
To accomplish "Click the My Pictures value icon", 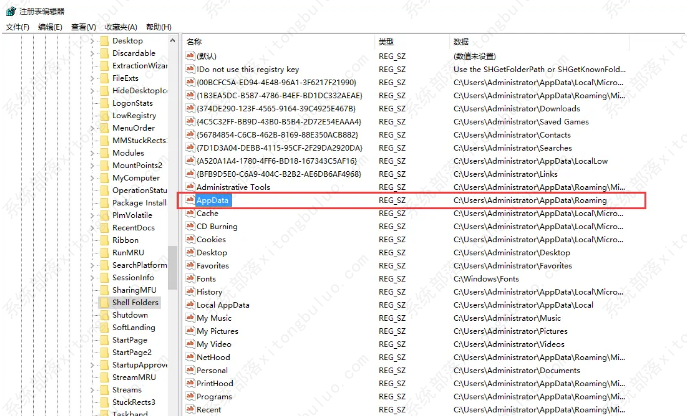I will [x=189, y=331].
